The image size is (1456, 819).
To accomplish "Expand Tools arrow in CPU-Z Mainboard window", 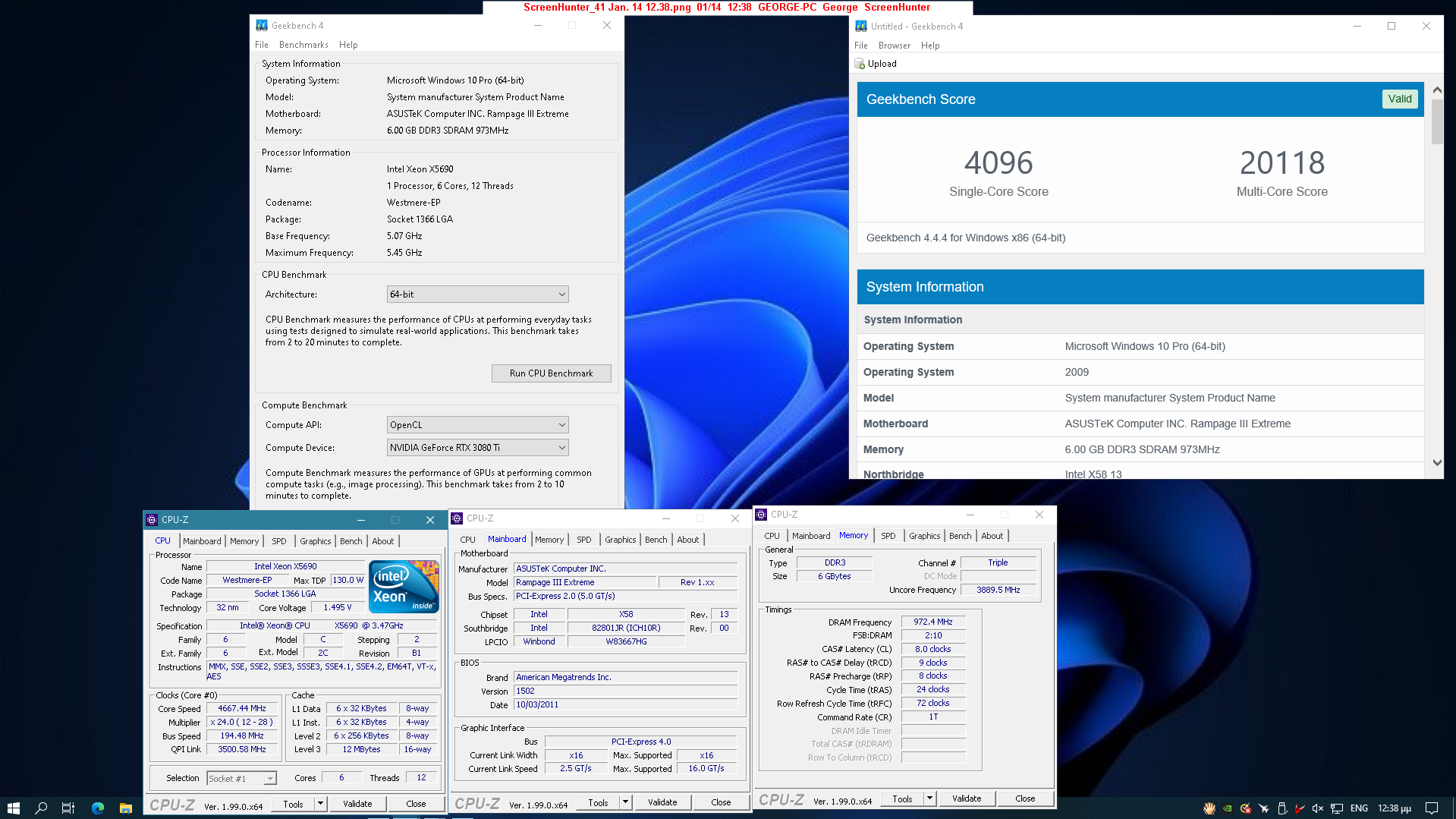I will (626, 802).
